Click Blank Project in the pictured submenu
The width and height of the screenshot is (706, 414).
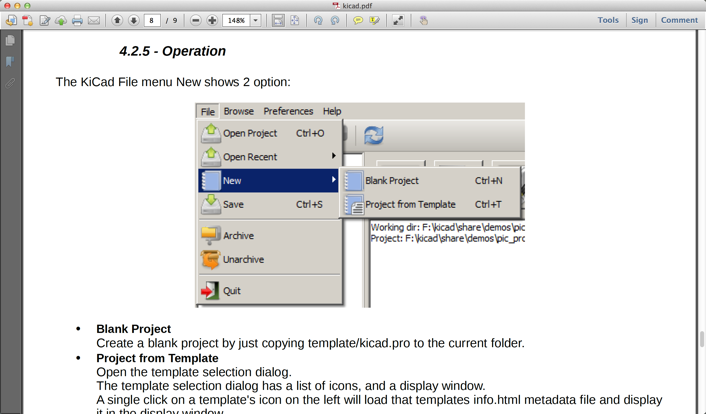point(430,181)
